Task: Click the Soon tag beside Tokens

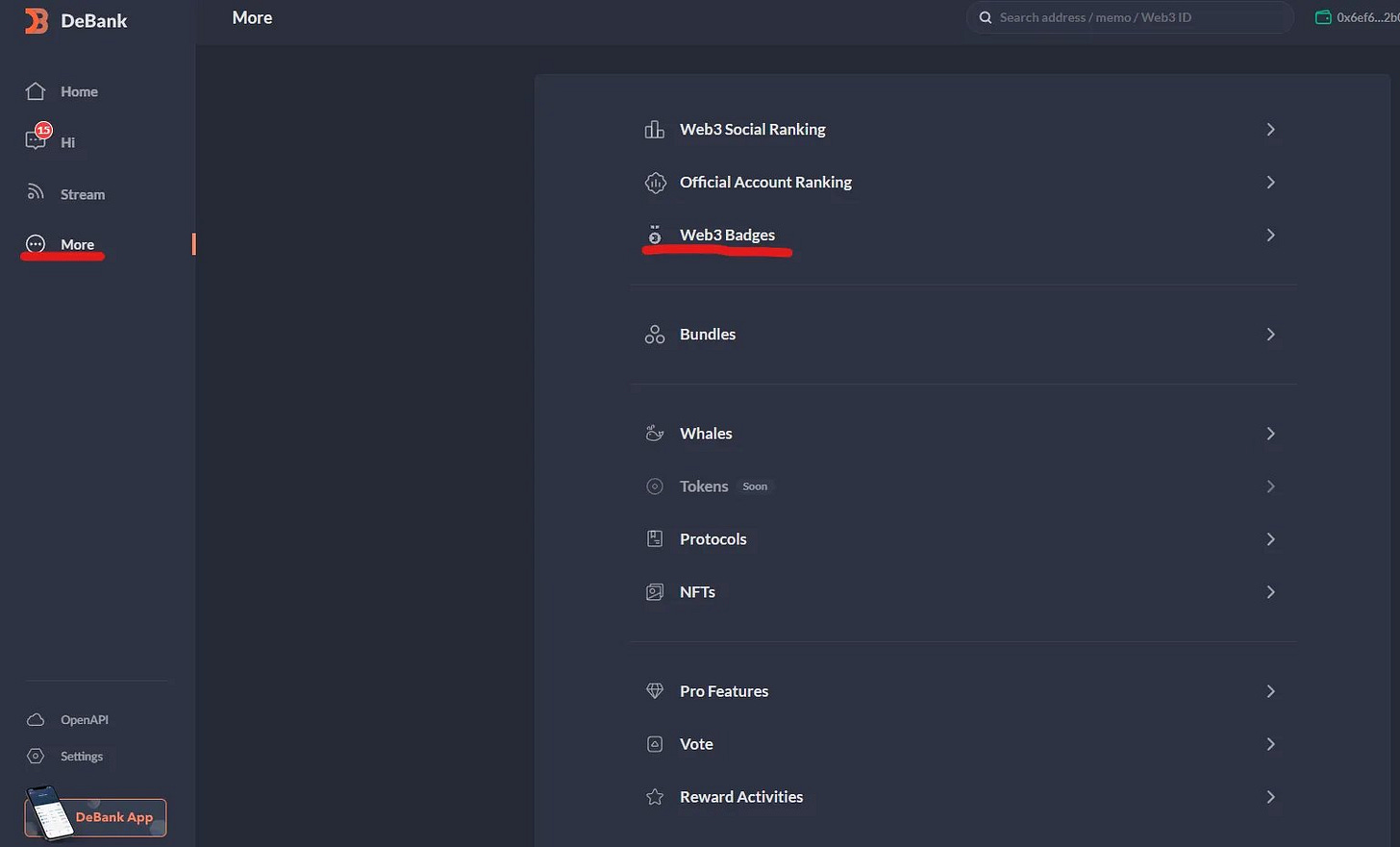Action: 755,486
